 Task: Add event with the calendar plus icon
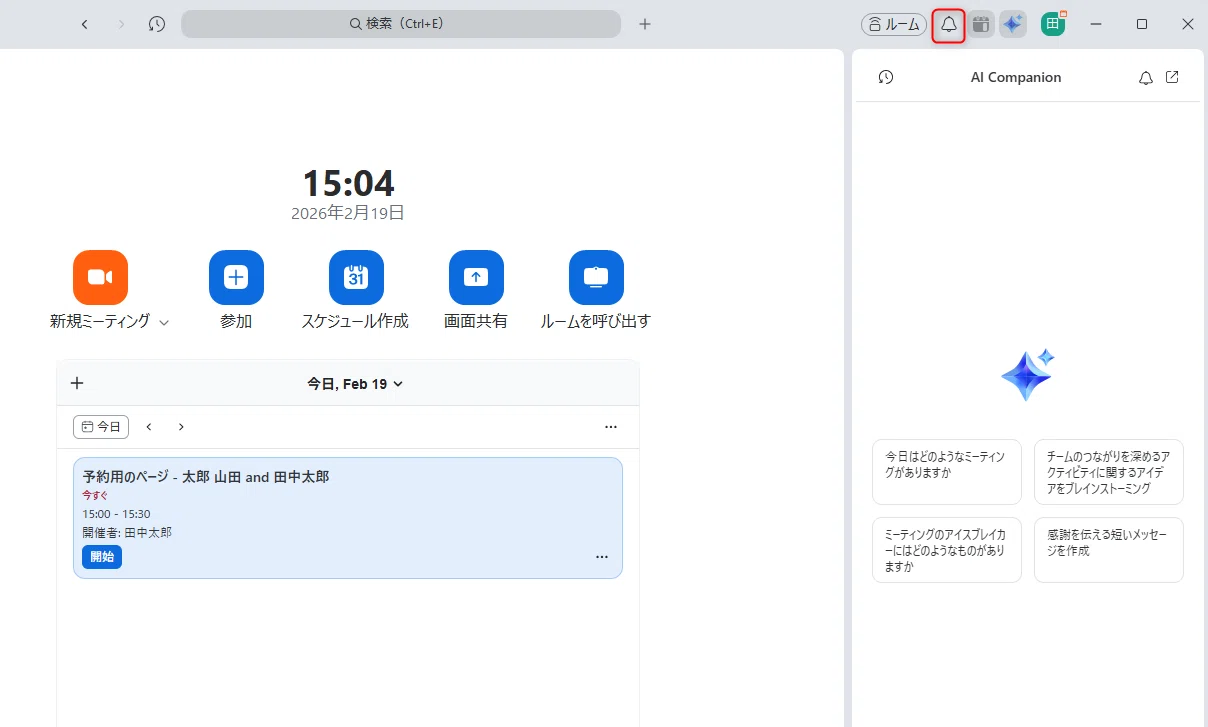point(77,383)
